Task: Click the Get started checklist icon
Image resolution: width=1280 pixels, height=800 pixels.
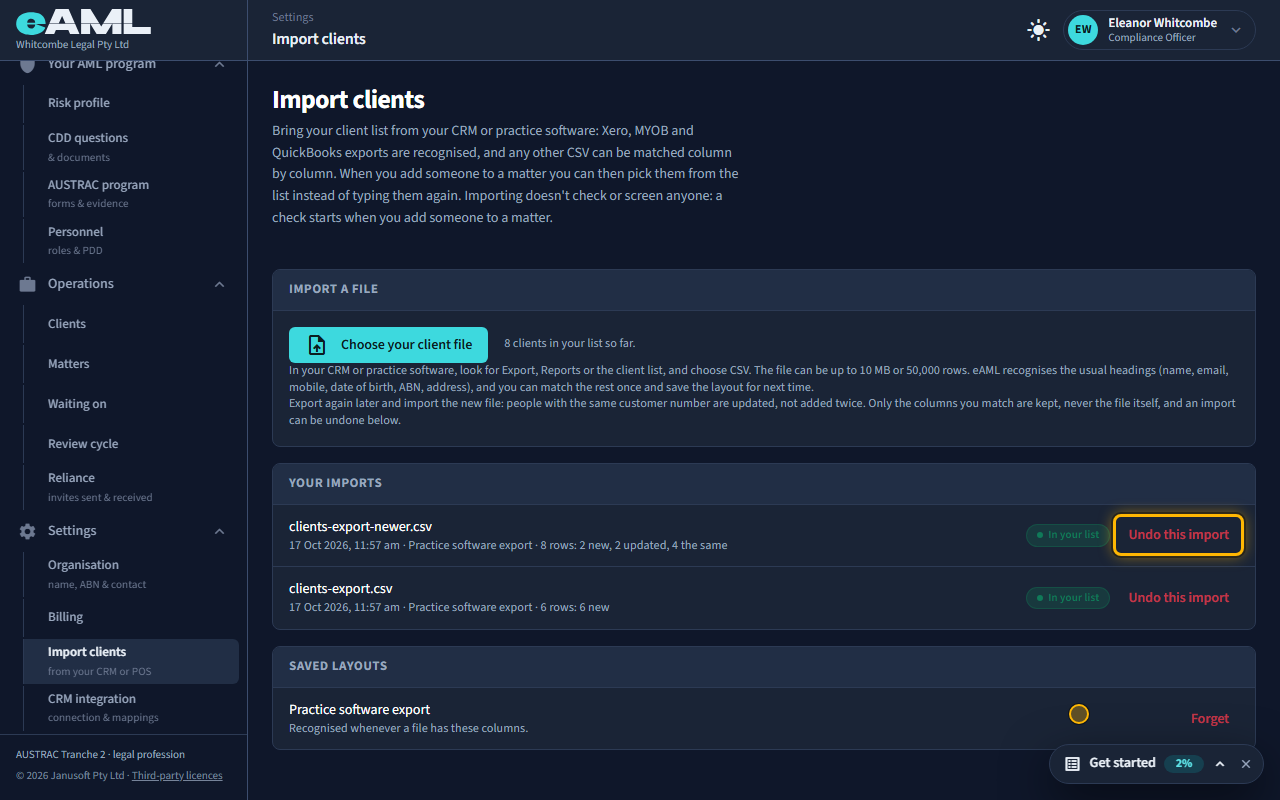Action: (x=1072, y=763)
